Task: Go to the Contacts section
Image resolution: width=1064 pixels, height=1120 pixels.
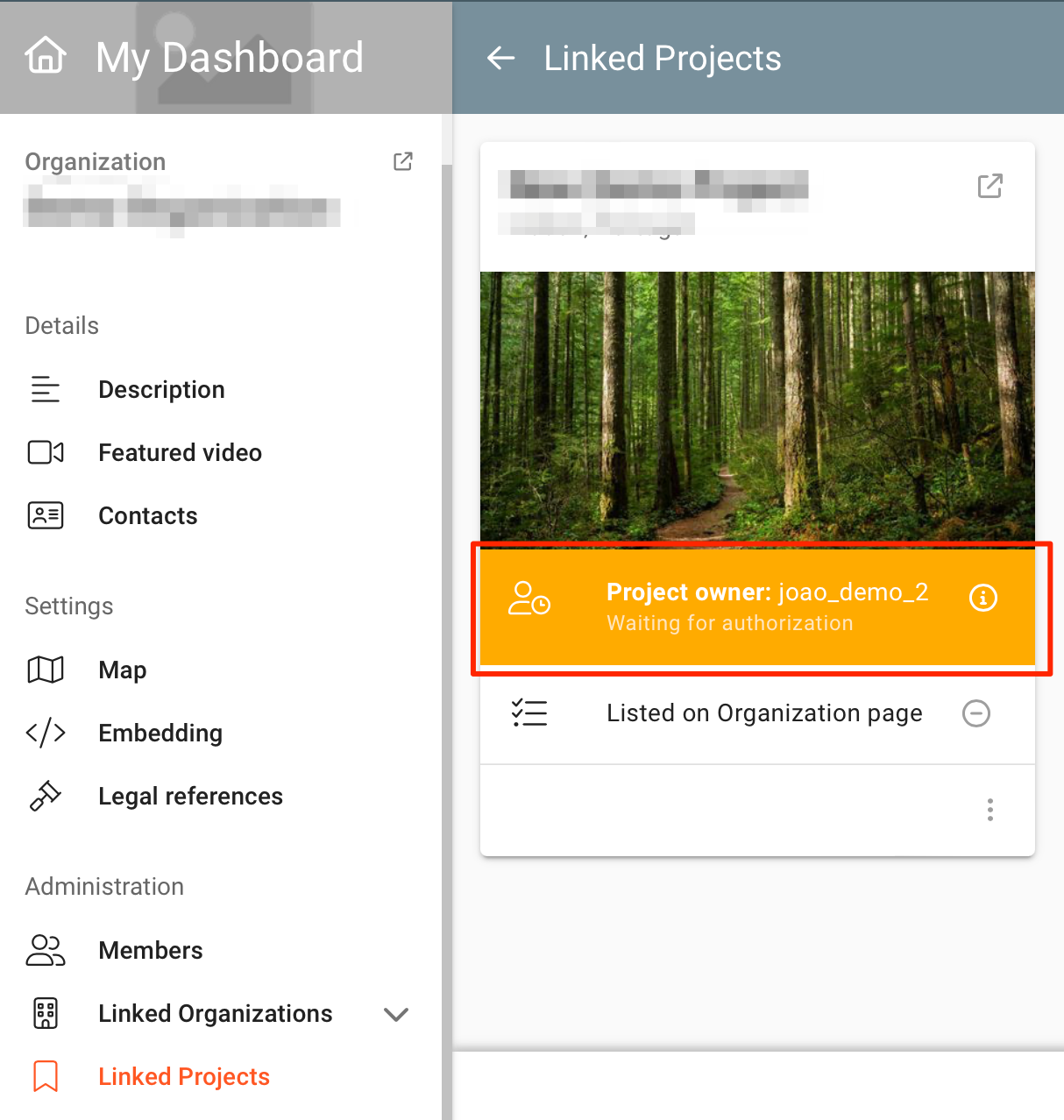Action: coord(147,516)
